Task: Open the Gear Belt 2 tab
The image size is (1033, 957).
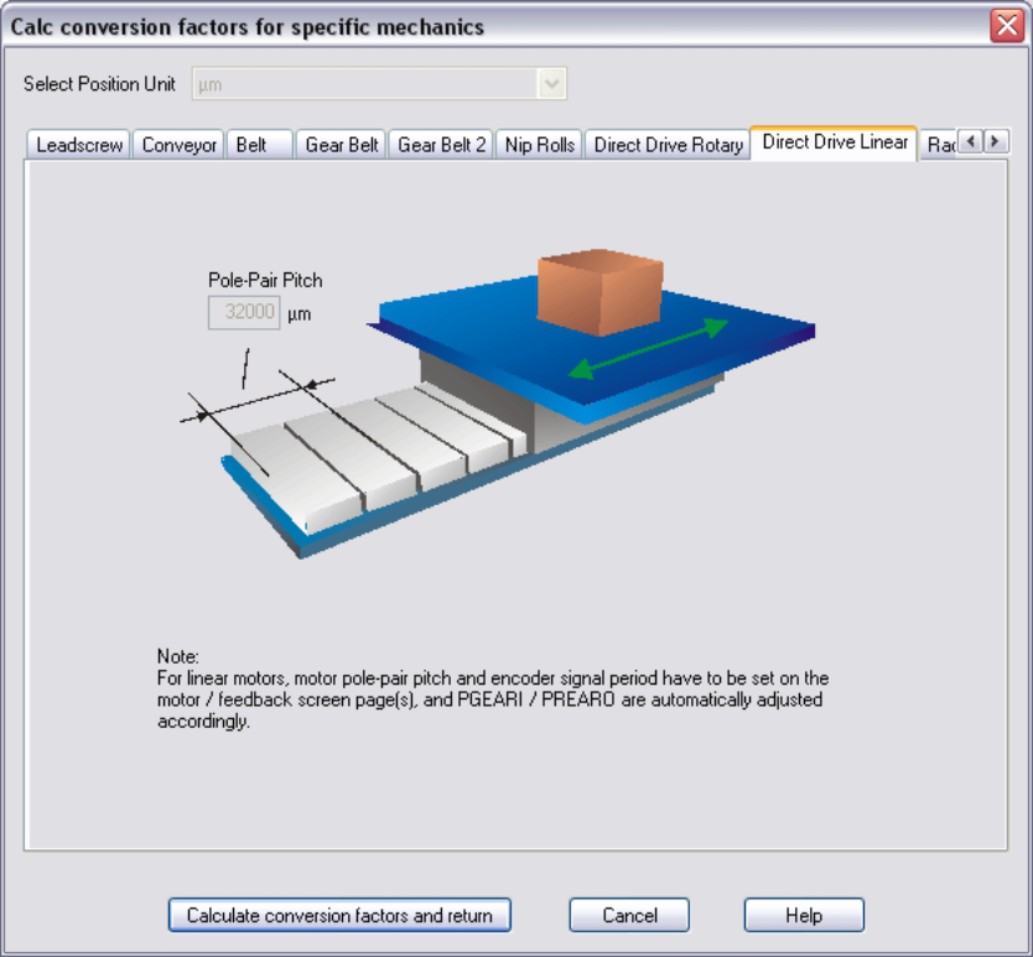Action: pos(441,145)
